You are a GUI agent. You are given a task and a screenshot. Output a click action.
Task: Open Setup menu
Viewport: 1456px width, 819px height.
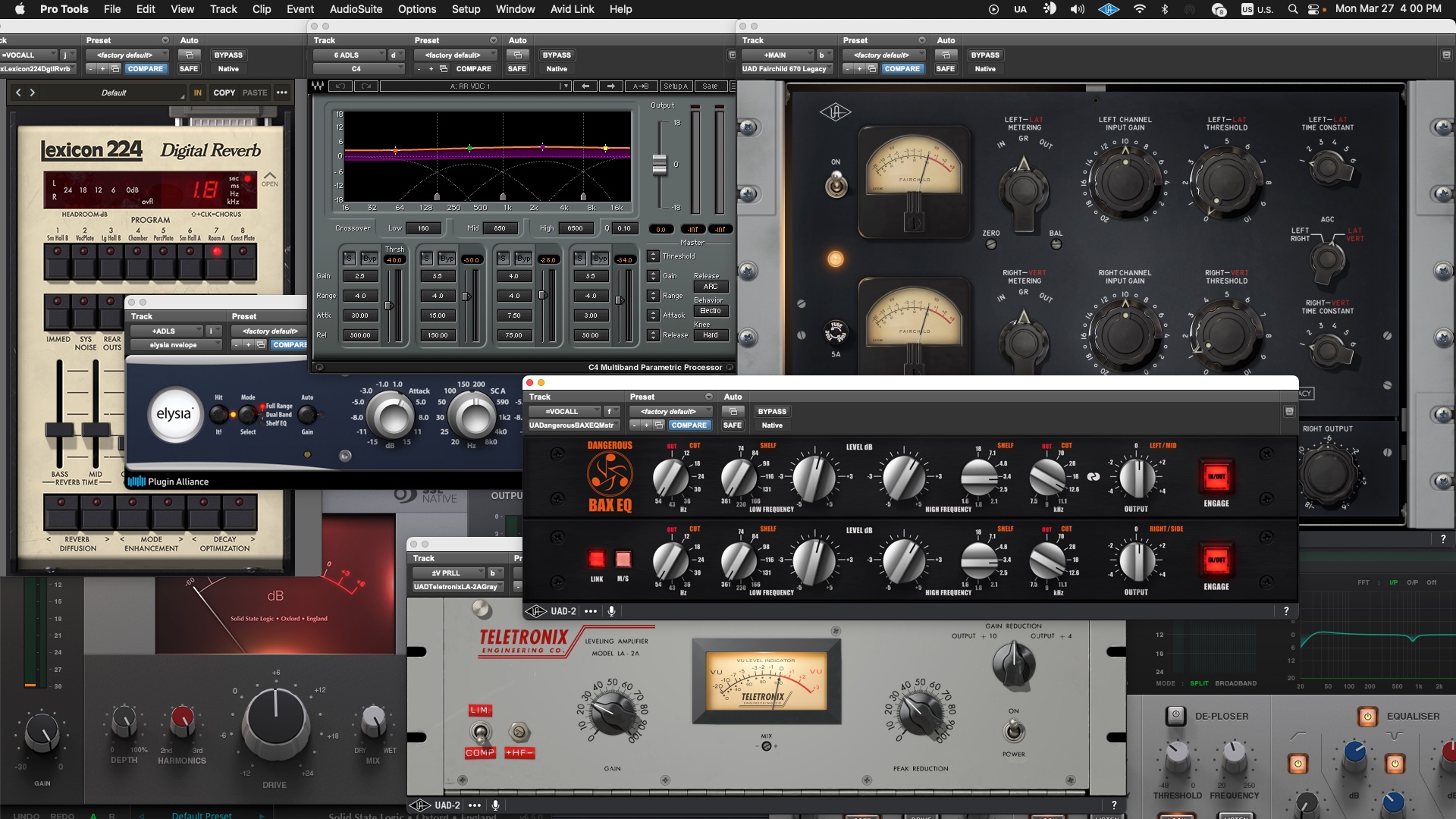point(466,9)
